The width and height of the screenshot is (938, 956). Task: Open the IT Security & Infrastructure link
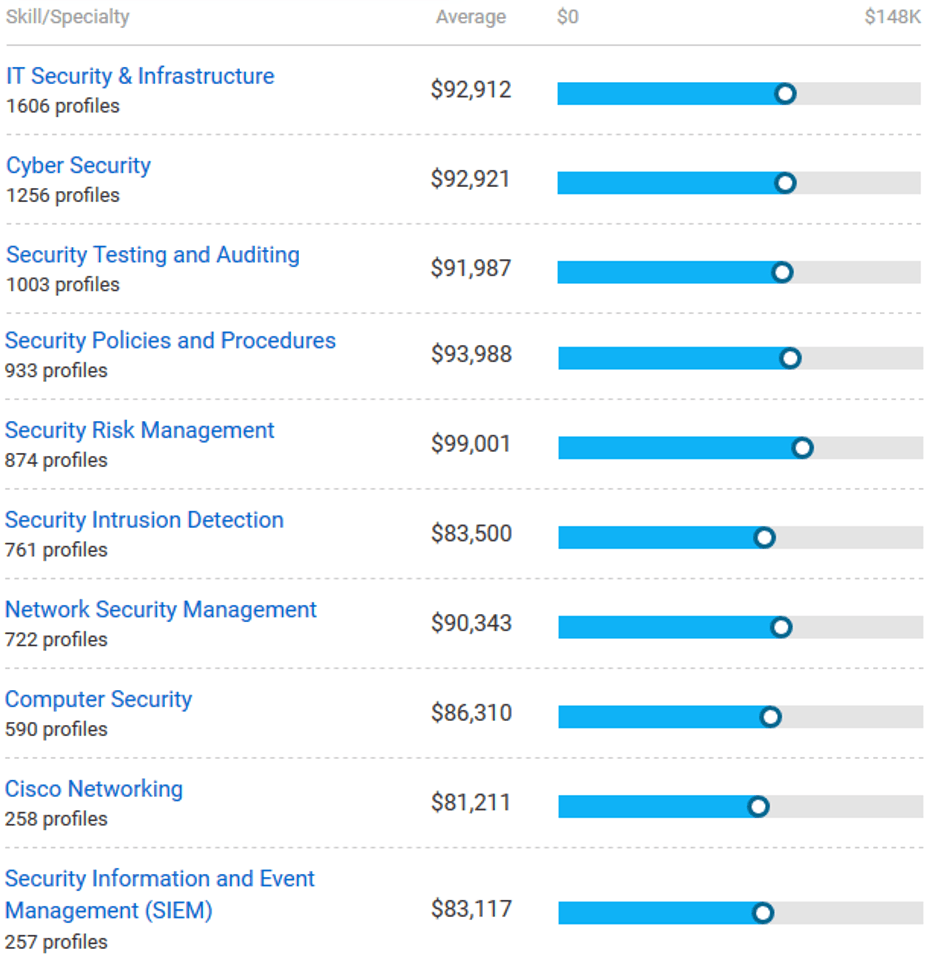(x=140, y=76)
